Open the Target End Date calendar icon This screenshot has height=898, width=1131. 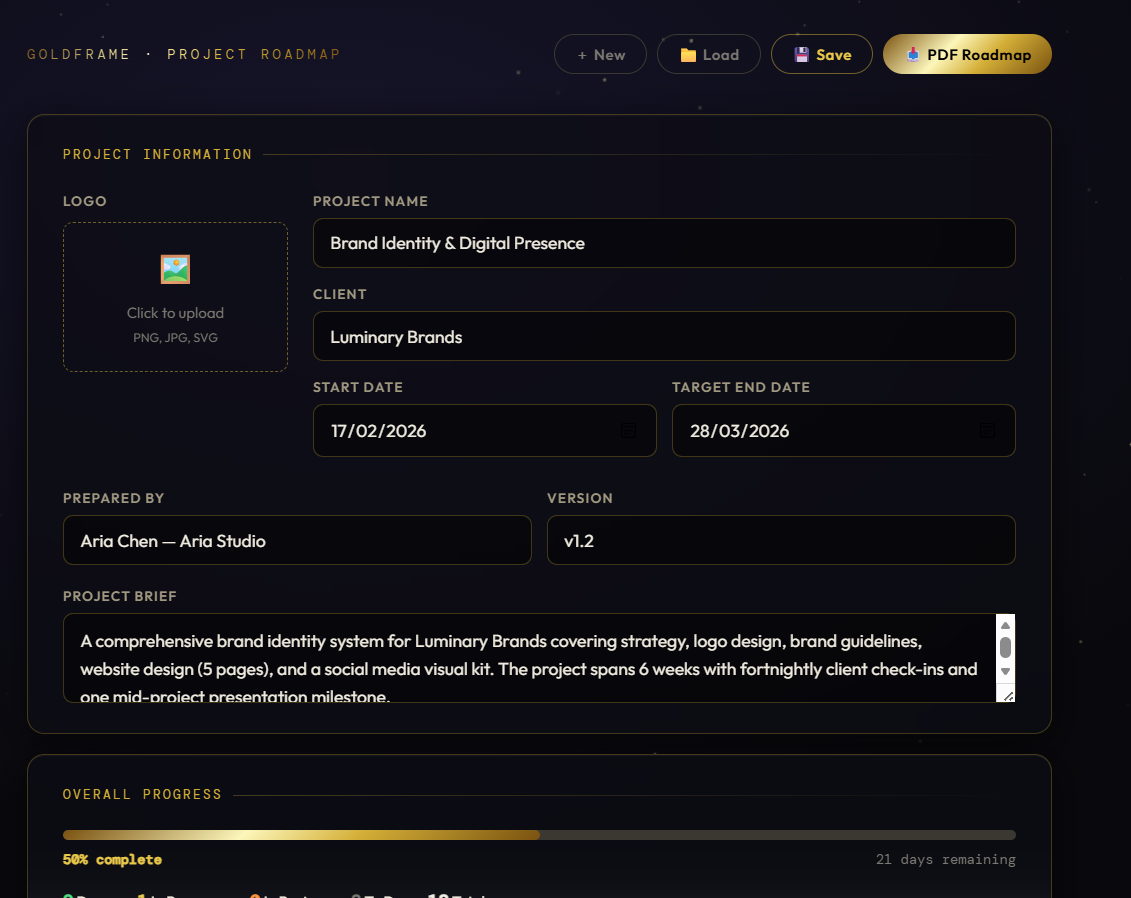click(988, 430)
